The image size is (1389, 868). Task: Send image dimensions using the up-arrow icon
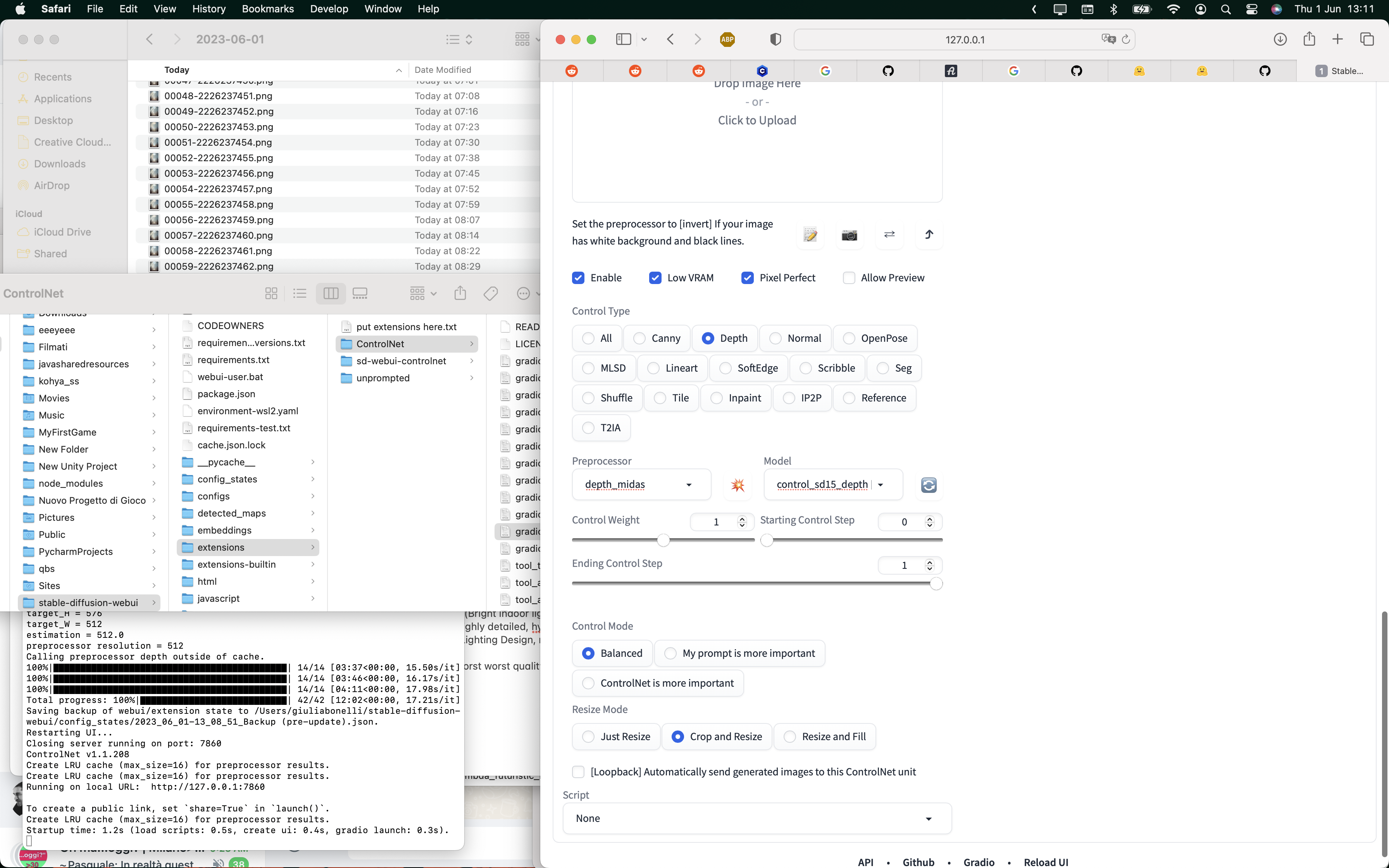[929, 235]
